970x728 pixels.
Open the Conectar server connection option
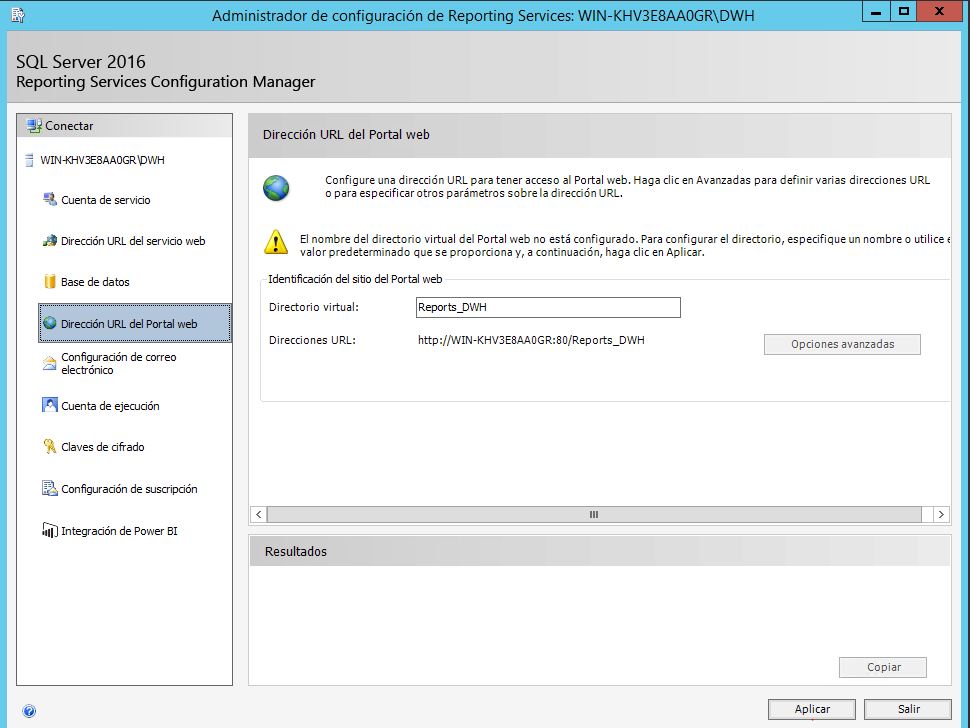tap(69, 126)
